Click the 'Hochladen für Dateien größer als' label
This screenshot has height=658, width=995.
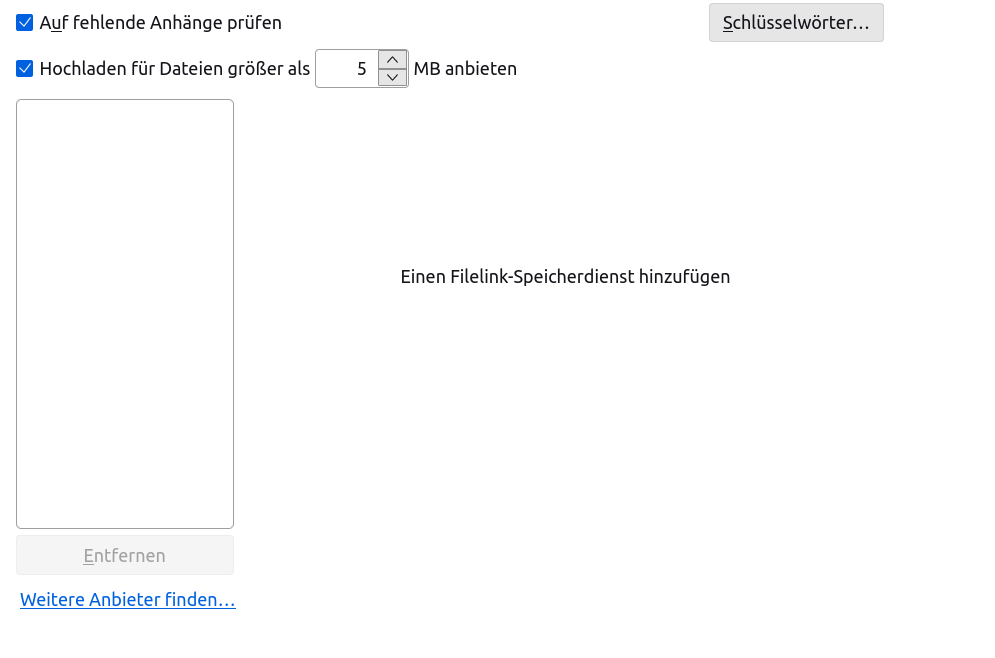[x=174, y=69]
